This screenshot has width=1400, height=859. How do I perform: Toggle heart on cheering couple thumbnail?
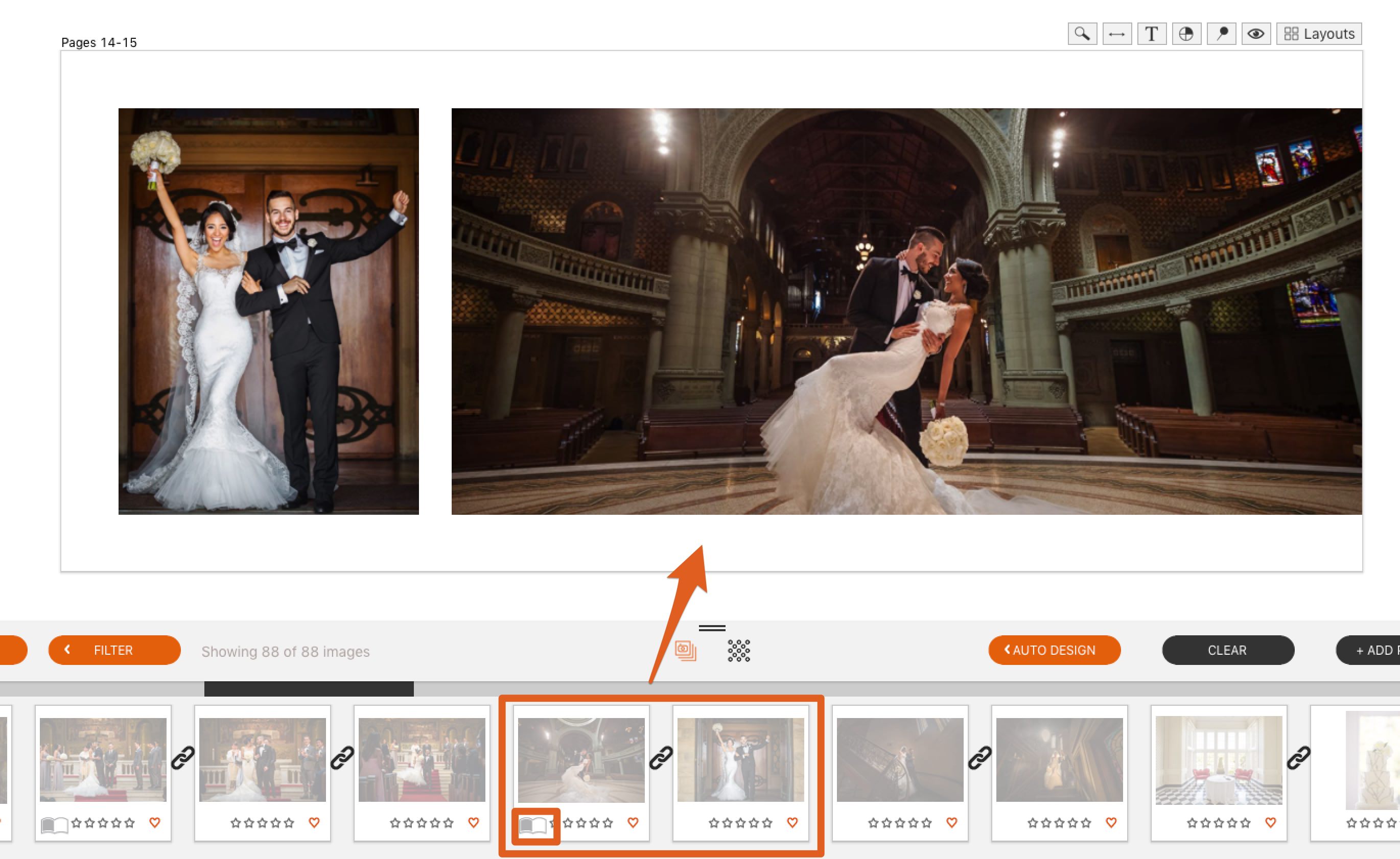[x=792, y=822]
